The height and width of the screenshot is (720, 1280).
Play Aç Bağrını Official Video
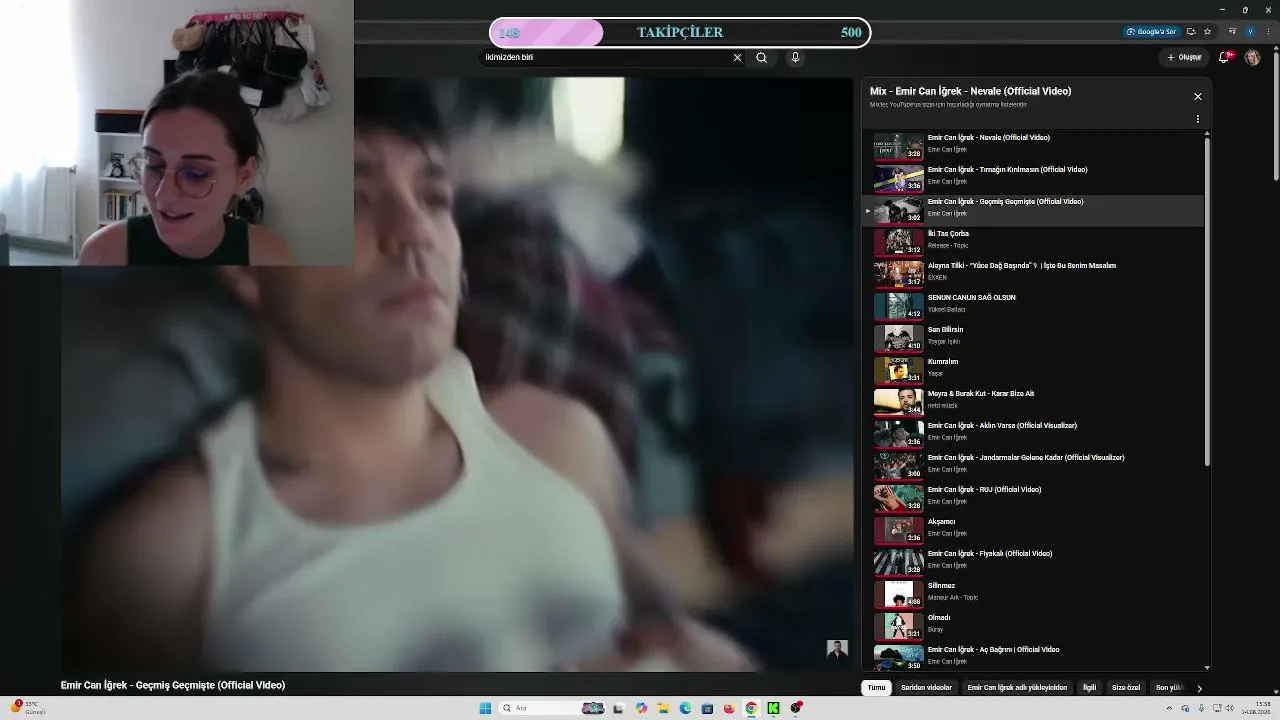pos(1033,656)
